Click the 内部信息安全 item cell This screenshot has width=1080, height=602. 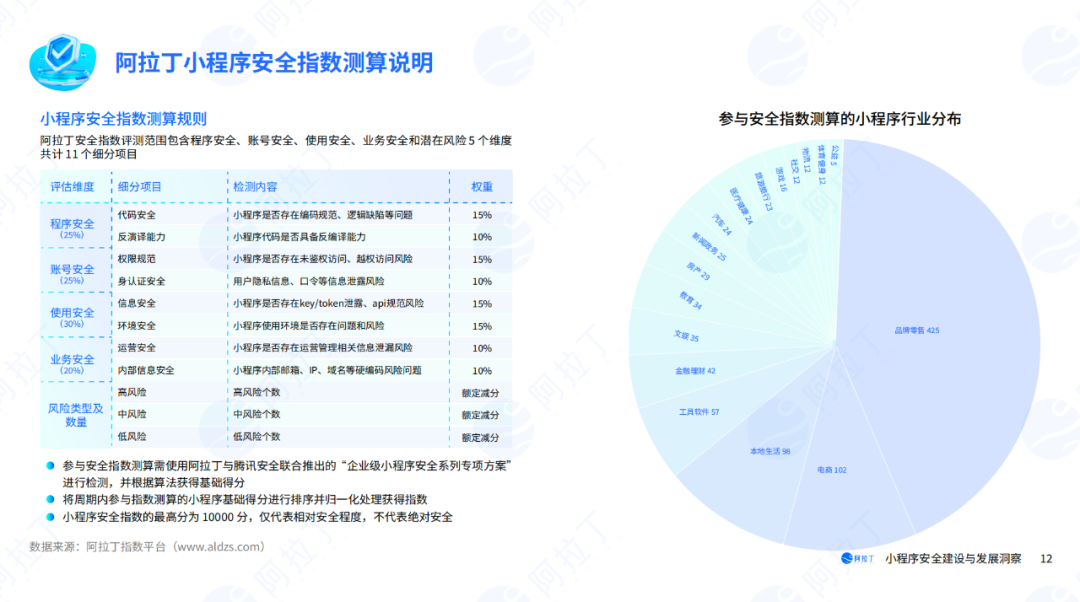click(x=146, y=371)
